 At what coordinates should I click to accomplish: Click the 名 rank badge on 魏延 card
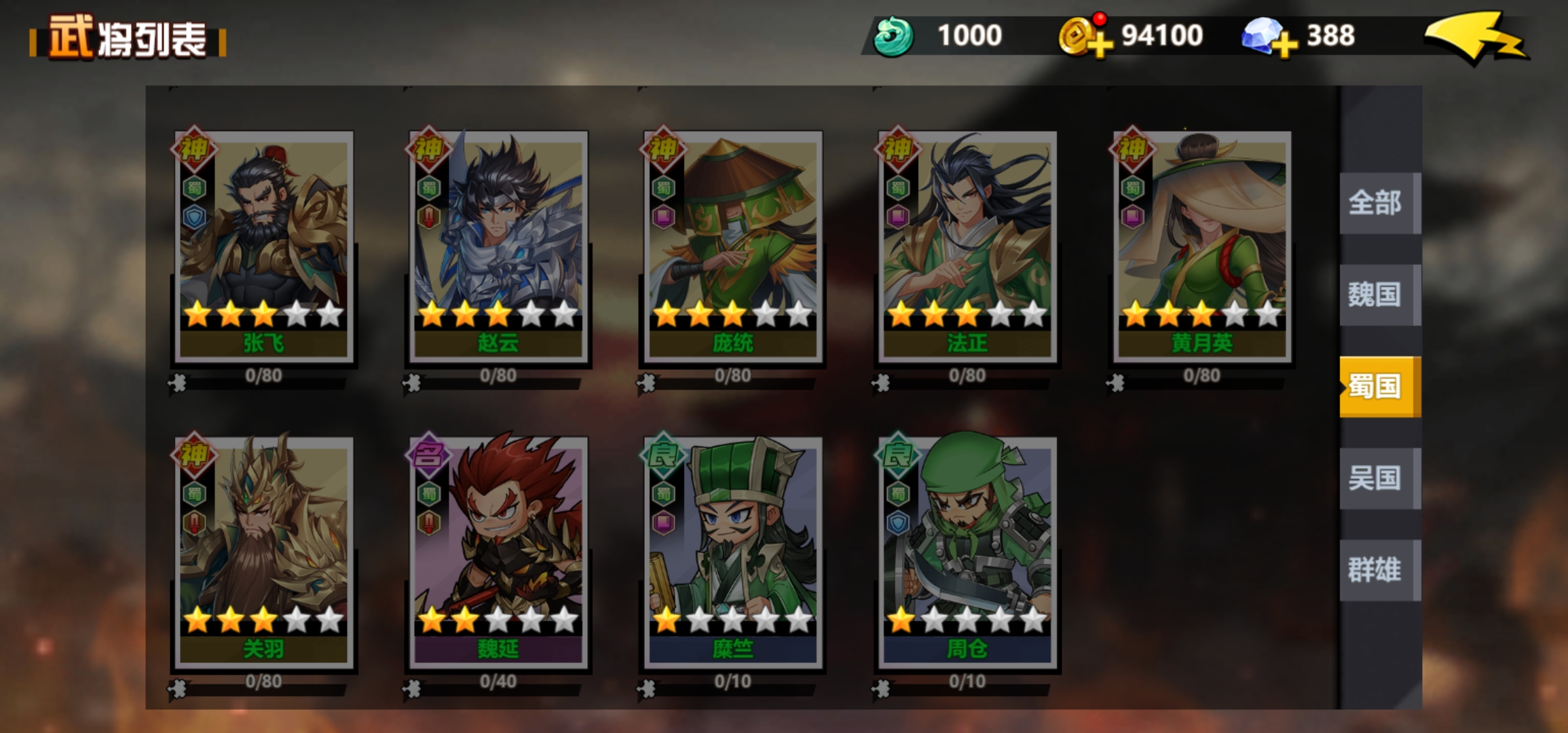coord(428,455)
